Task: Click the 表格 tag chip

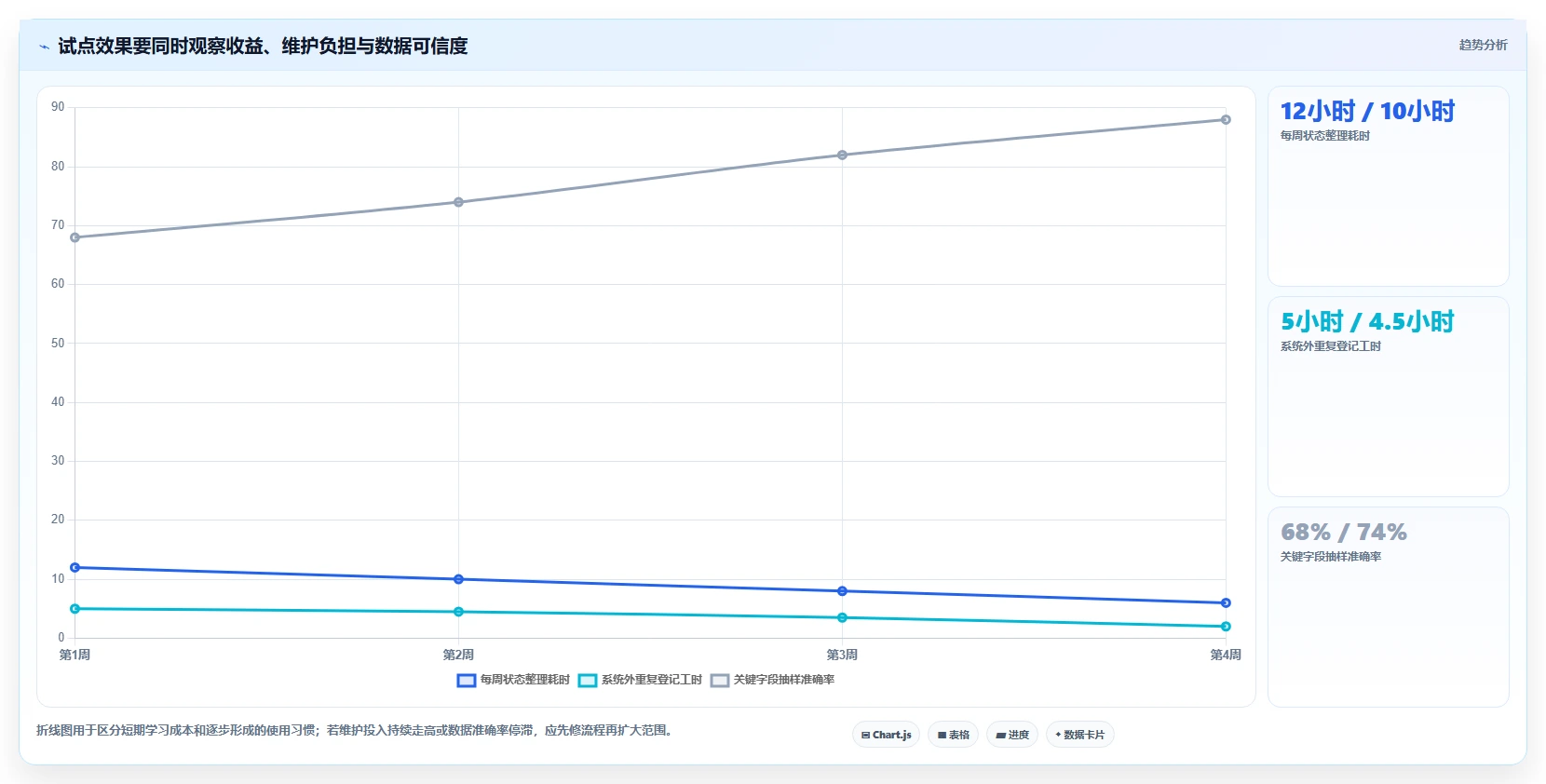Action: [x=953, y=735]
